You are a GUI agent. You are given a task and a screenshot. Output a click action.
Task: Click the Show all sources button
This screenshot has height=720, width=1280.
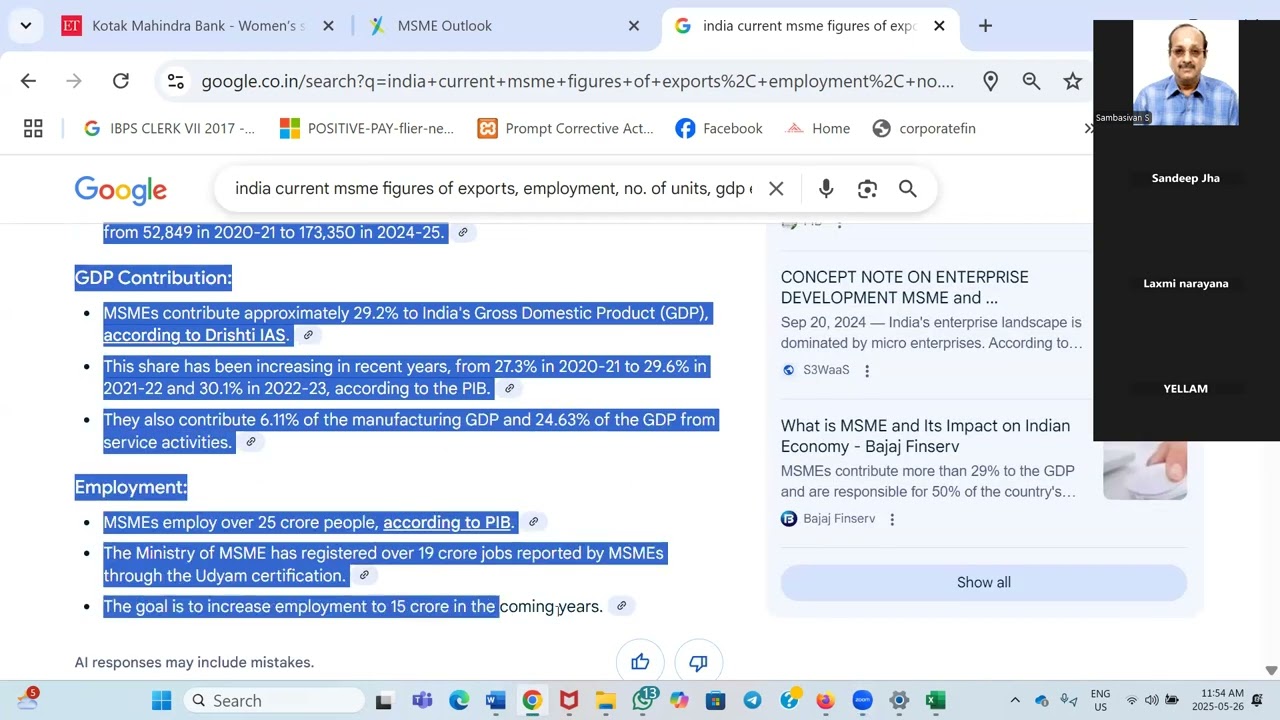[984, 582]
